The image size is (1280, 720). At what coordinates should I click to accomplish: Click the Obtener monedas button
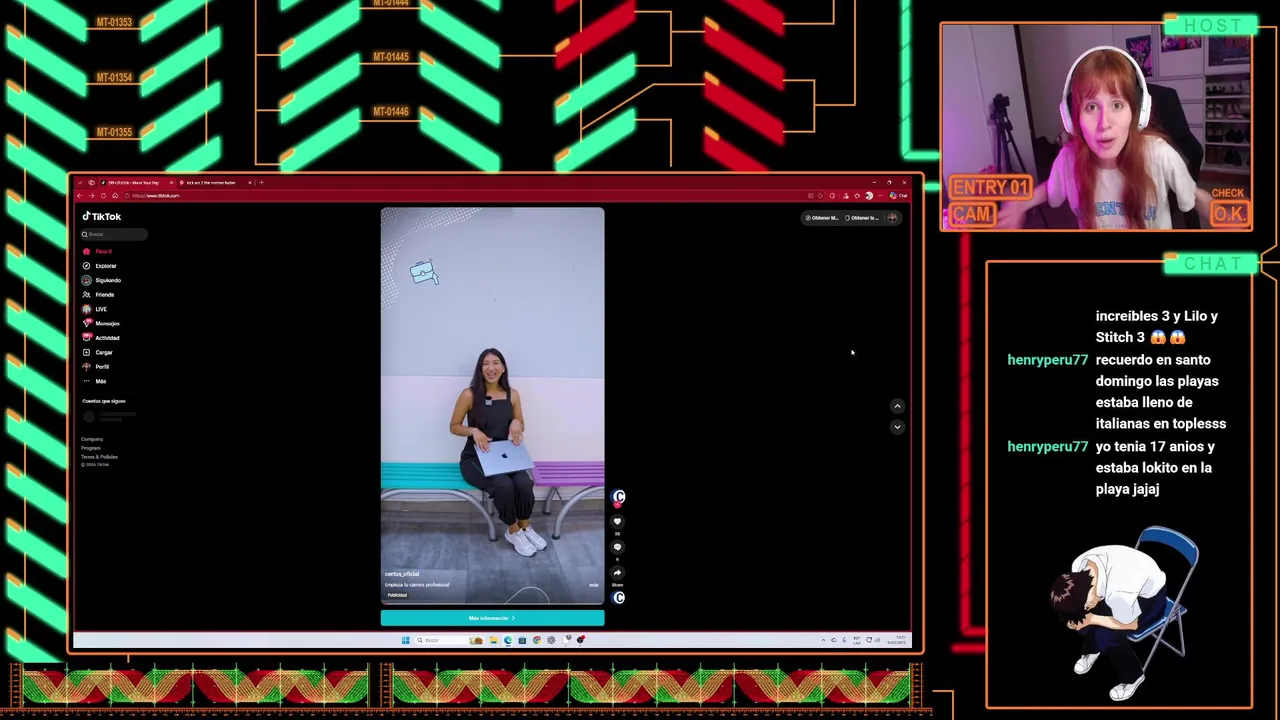point(822,218)
